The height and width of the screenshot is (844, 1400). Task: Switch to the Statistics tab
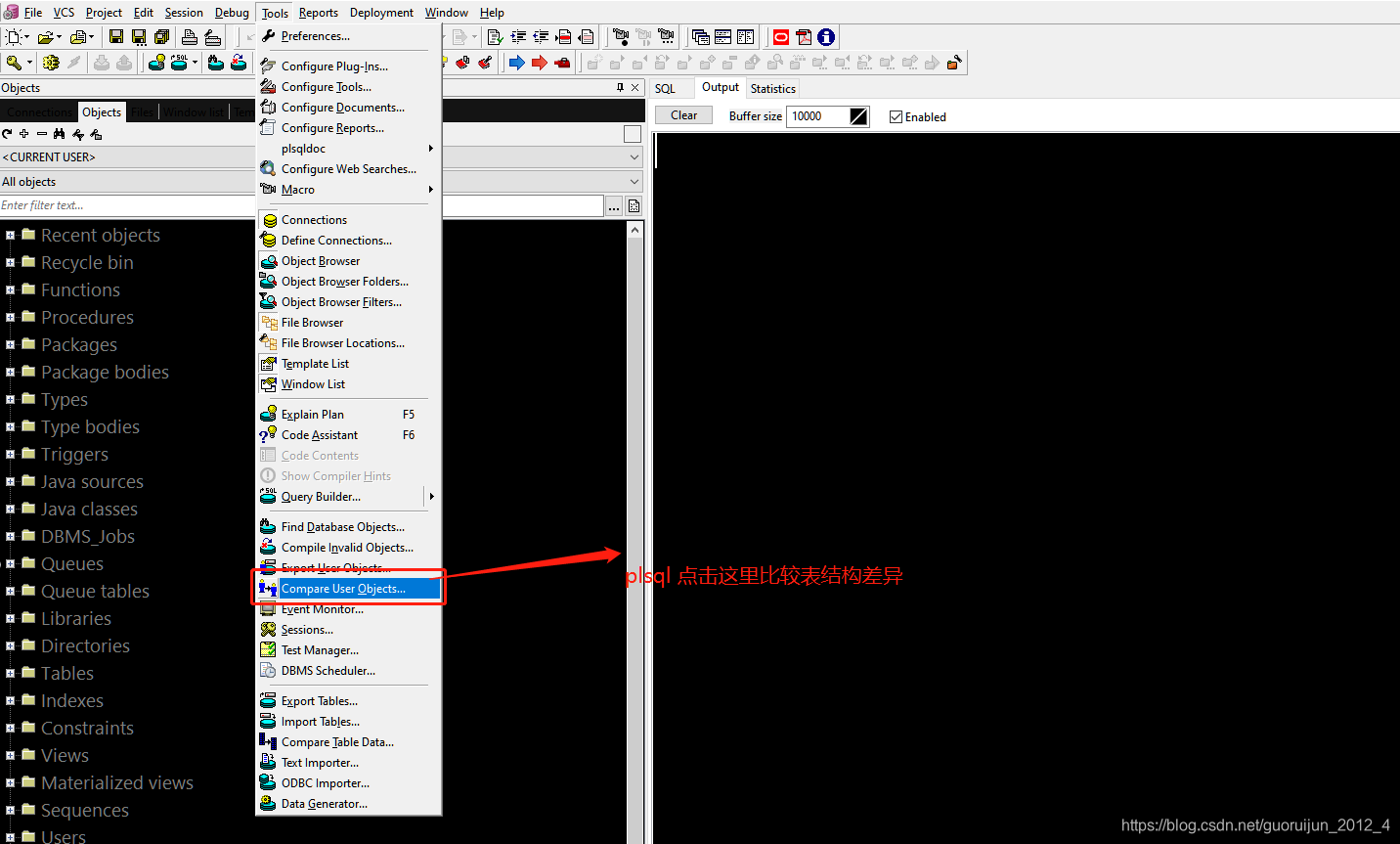click(773, 88)
